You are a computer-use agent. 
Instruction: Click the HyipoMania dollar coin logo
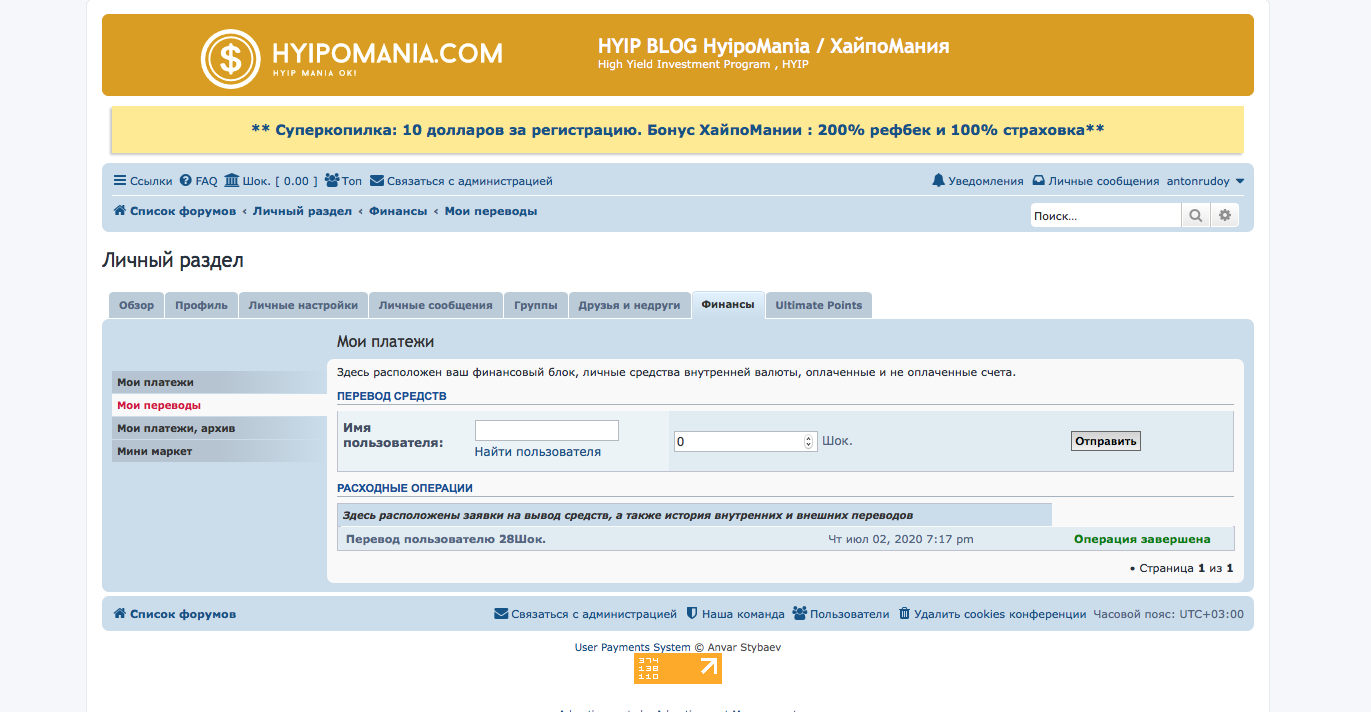pyautogui.click(x=231, y=59)
